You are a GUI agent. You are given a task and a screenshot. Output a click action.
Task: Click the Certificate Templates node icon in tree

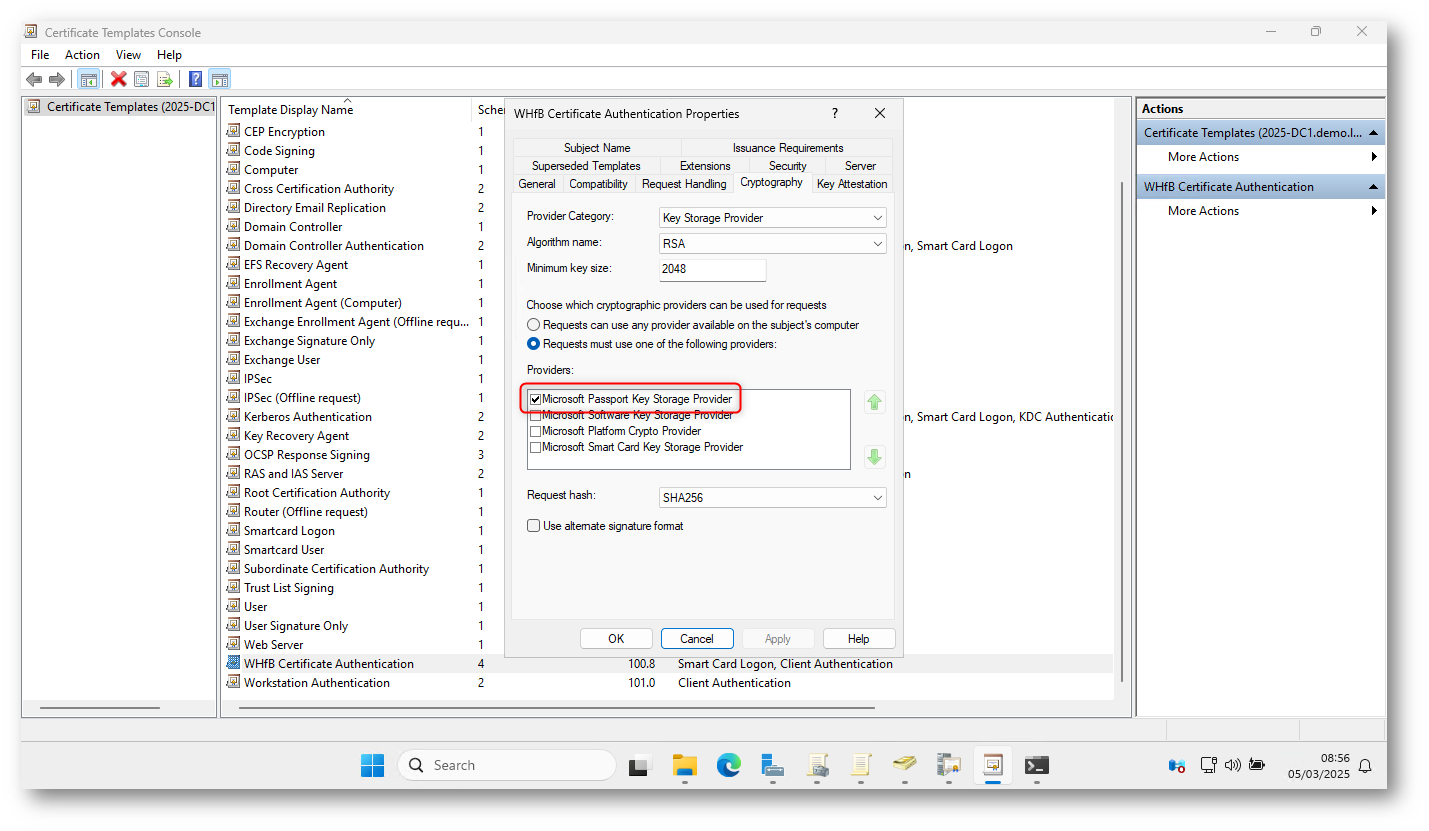coord(34,106)
